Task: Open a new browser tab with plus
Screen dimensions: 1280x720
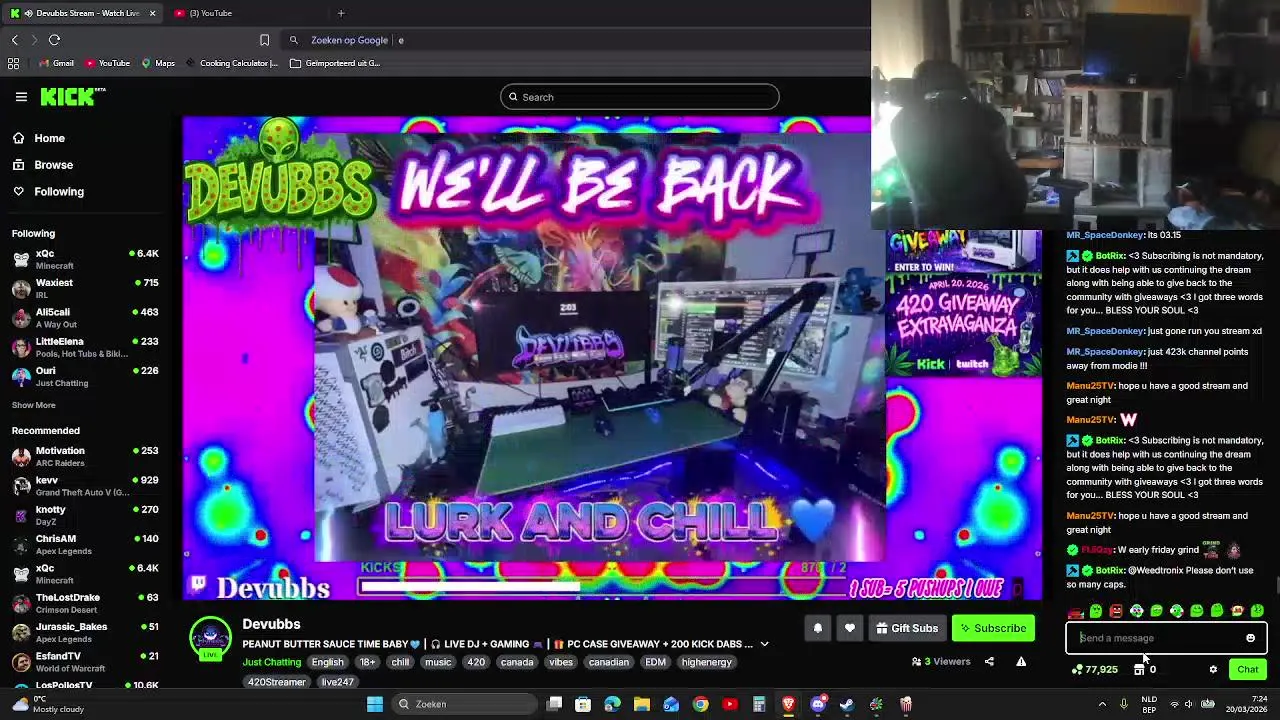Action: pyautogui.click(x=341, y=13)
